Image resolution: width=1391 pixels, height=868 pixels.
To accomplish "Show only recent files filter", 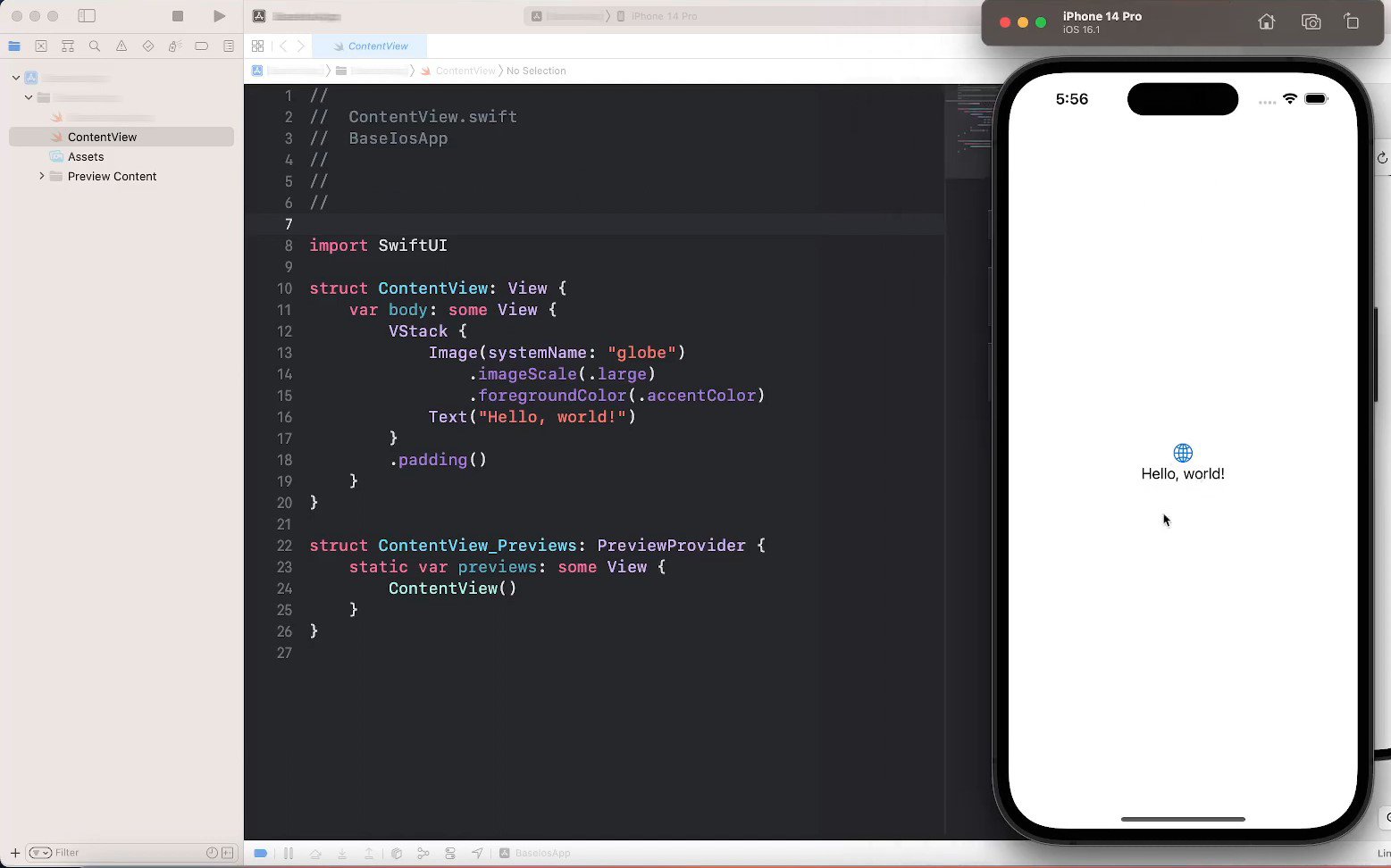I will point(212,853).
